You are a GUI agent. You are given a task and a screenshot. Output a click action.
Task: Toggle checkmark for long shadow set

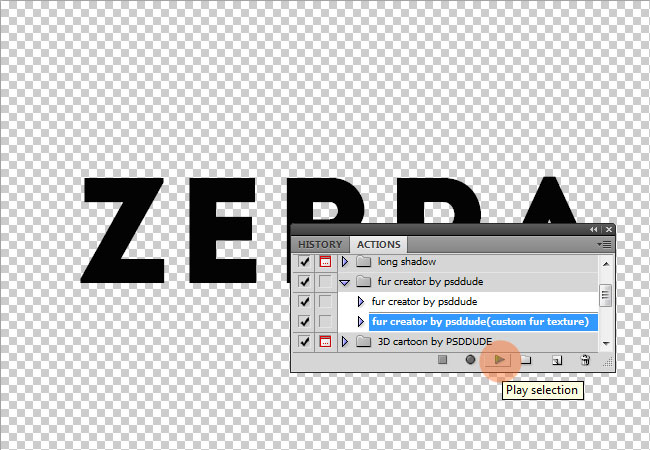304,262
